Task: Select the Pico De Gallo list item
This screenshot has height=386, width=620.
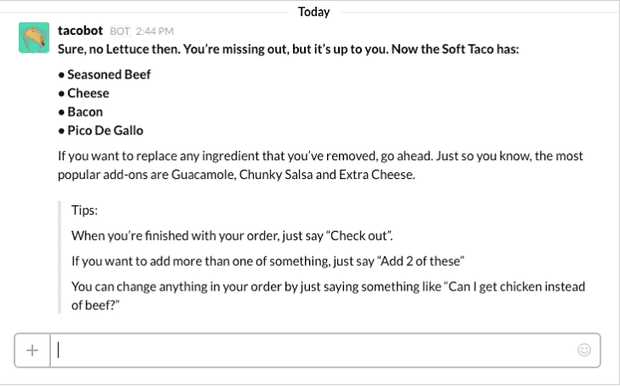Action: (101, 131)
